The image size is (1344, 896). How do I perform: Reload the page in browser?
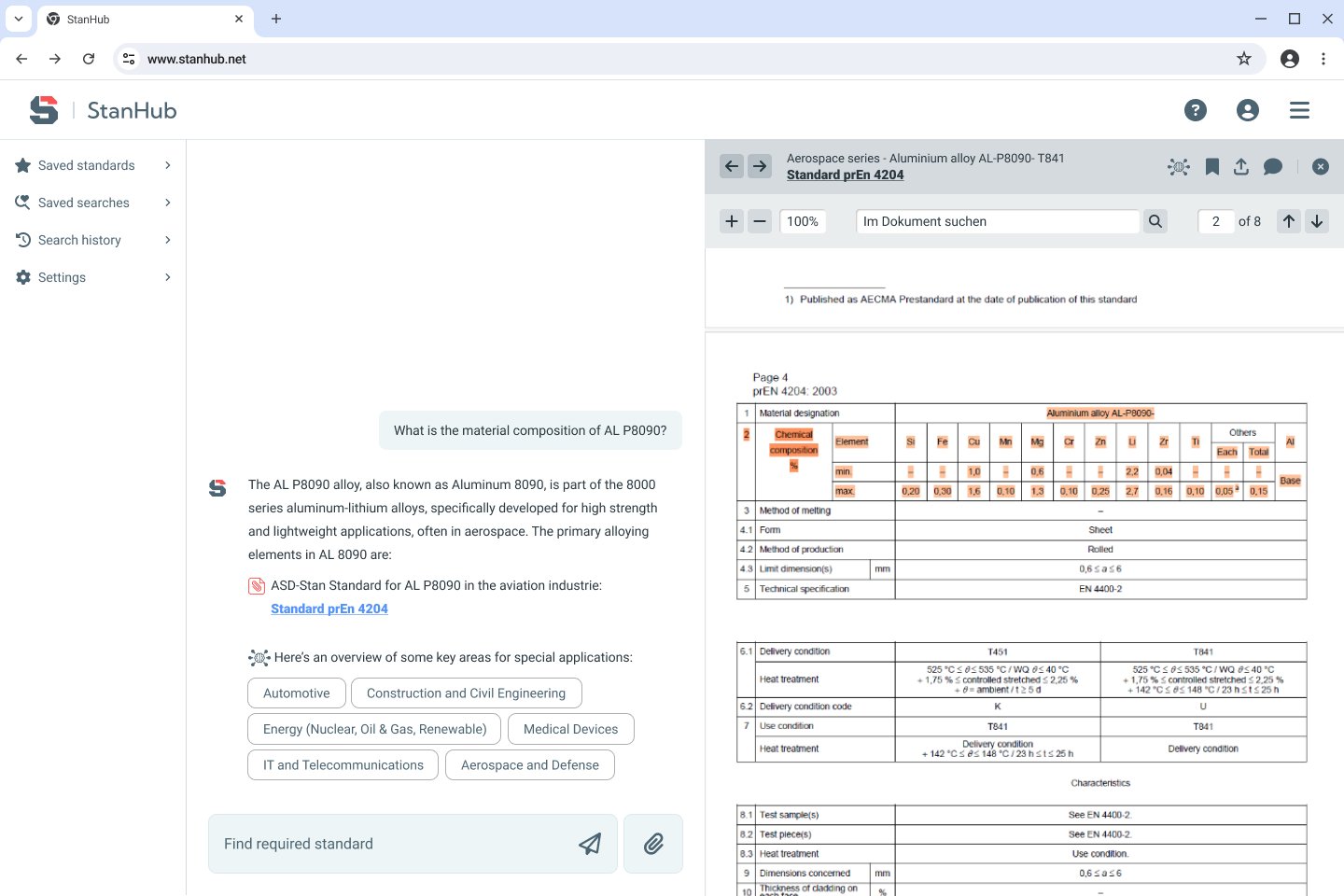click(x=89, y=59)
